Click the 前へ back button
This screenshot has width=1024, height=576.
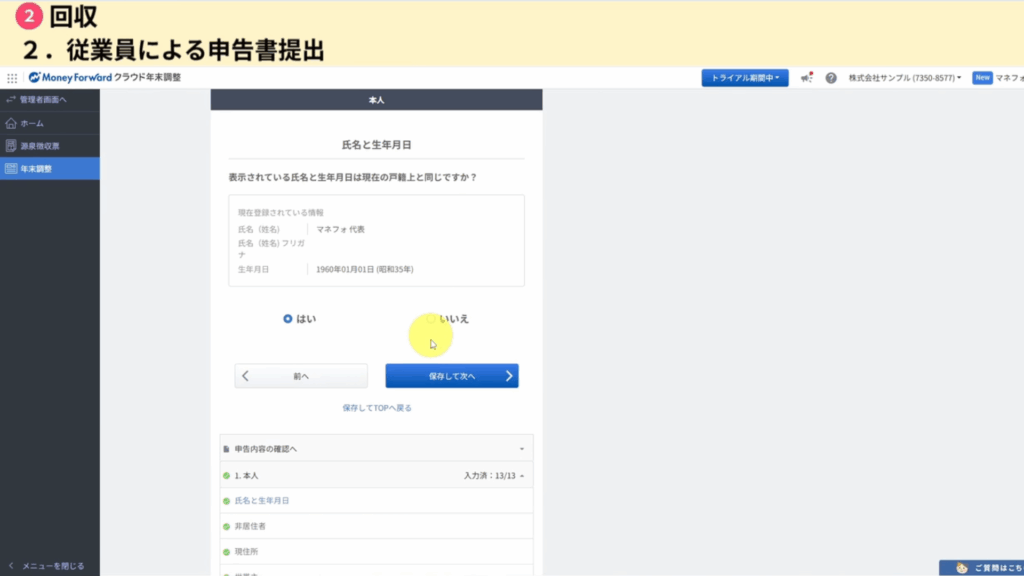[301, 376]
